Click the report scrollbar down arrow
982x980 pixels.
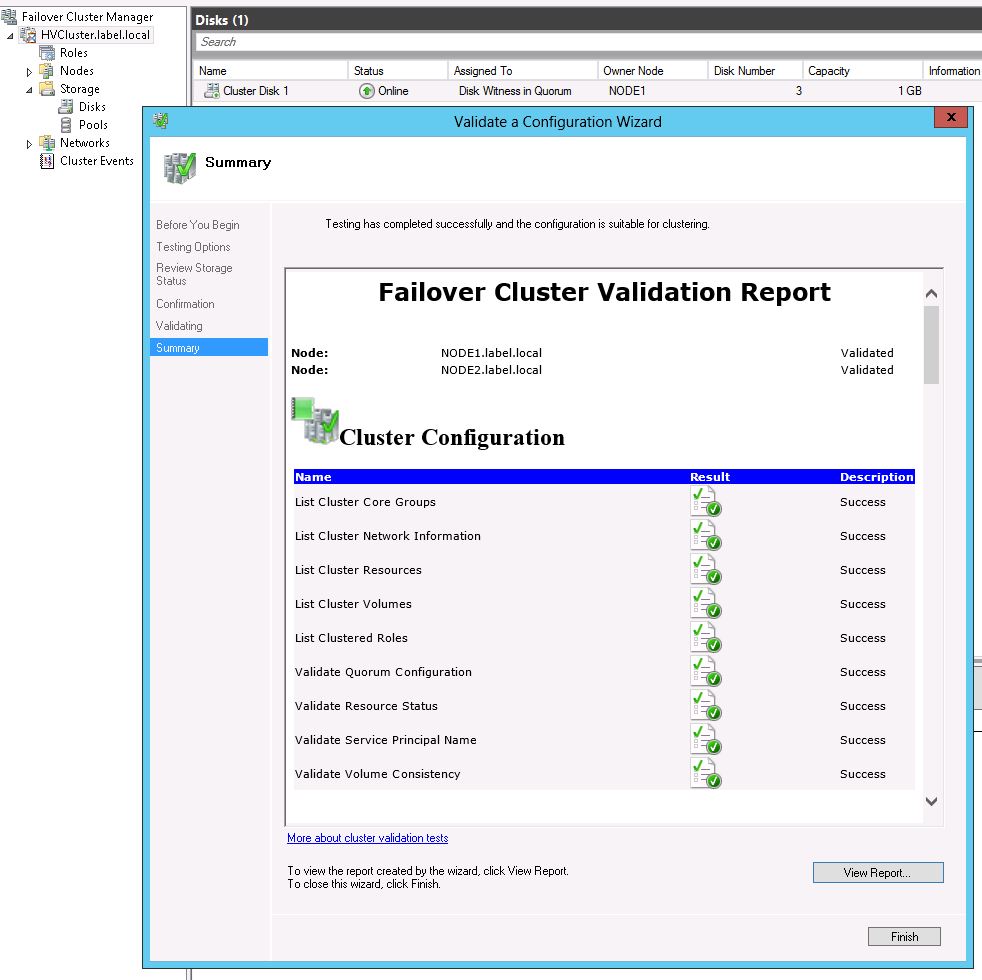click(x=931, y=801)
